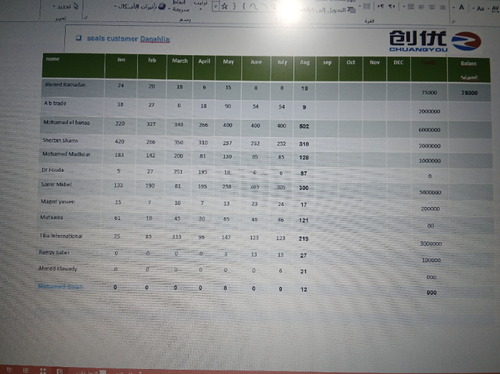This screenshot has width=500, height=374.
Task: Open the Quick Styles (أنماط سريعة) gallery
Action: point(179,6)
